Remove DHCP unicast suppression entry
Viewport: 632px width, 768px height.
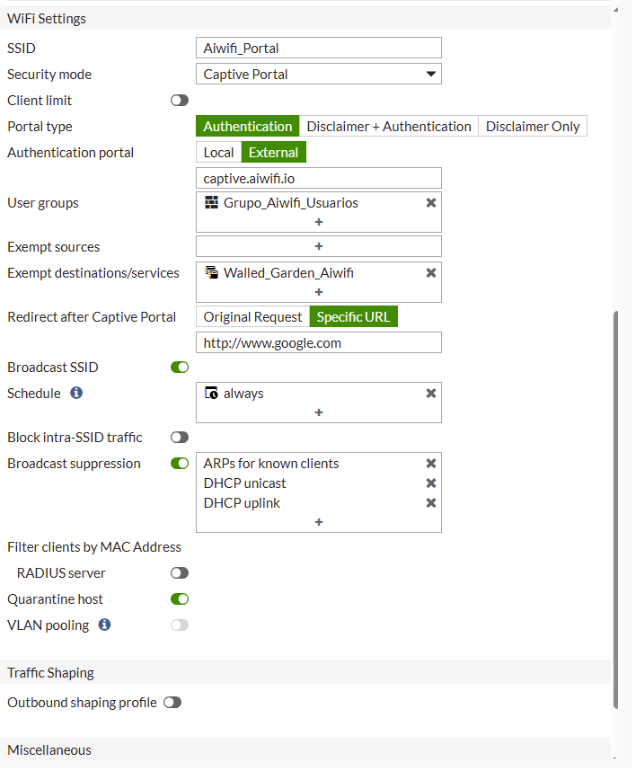[431, 484]
